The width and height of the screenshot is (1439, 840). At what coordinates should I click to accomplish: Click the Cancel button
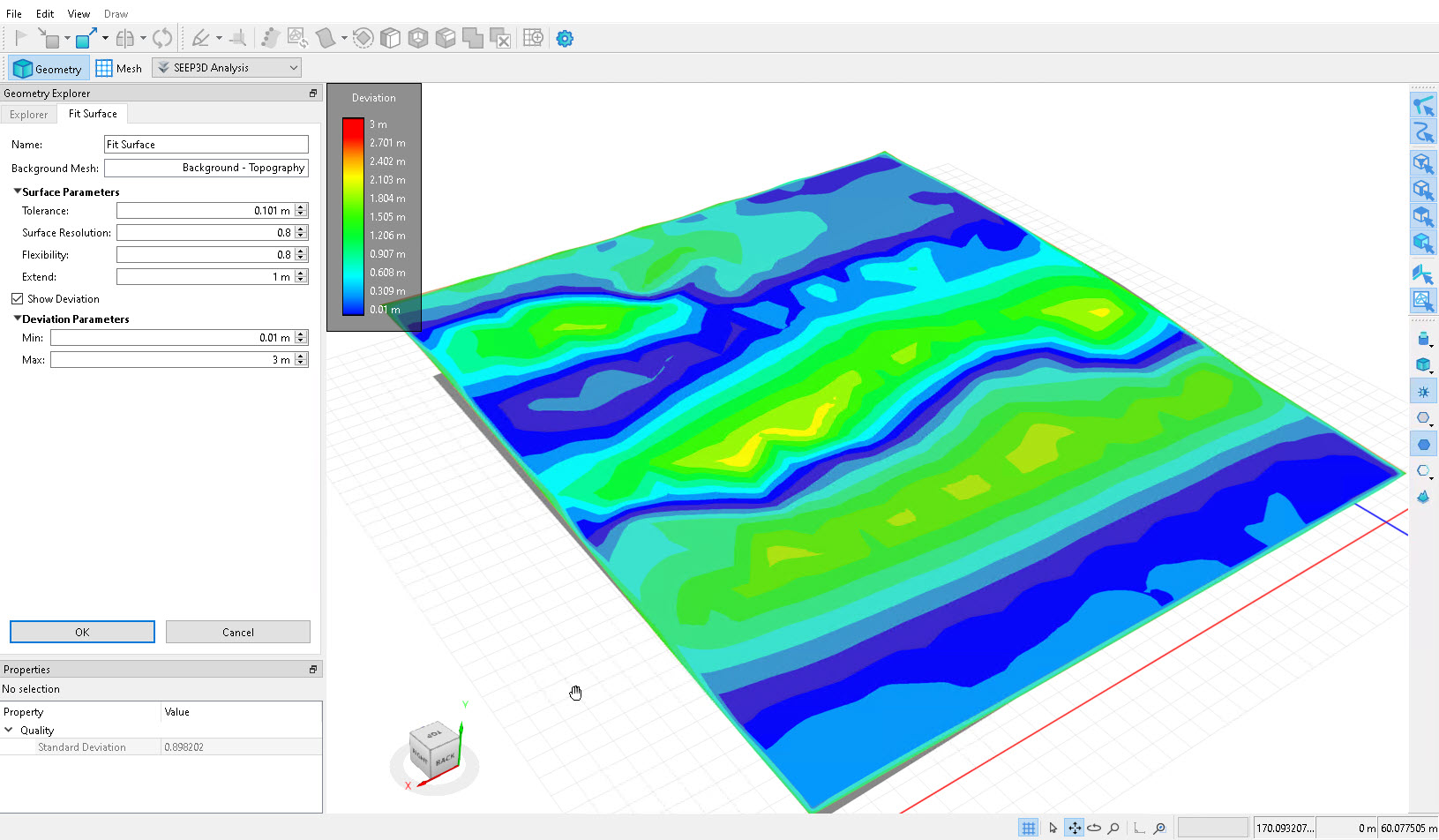point(237,632)
